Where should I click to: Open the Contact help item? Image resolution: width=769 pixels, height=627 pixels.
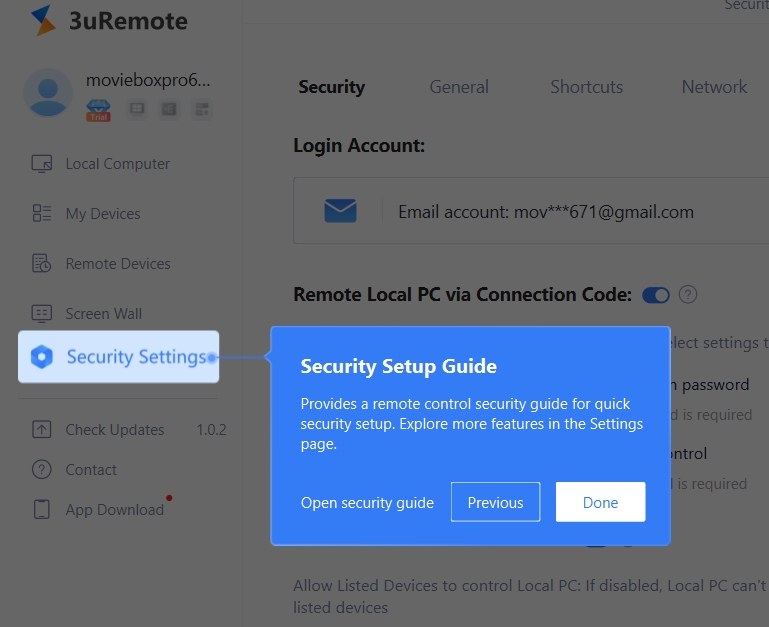(74, 470)
